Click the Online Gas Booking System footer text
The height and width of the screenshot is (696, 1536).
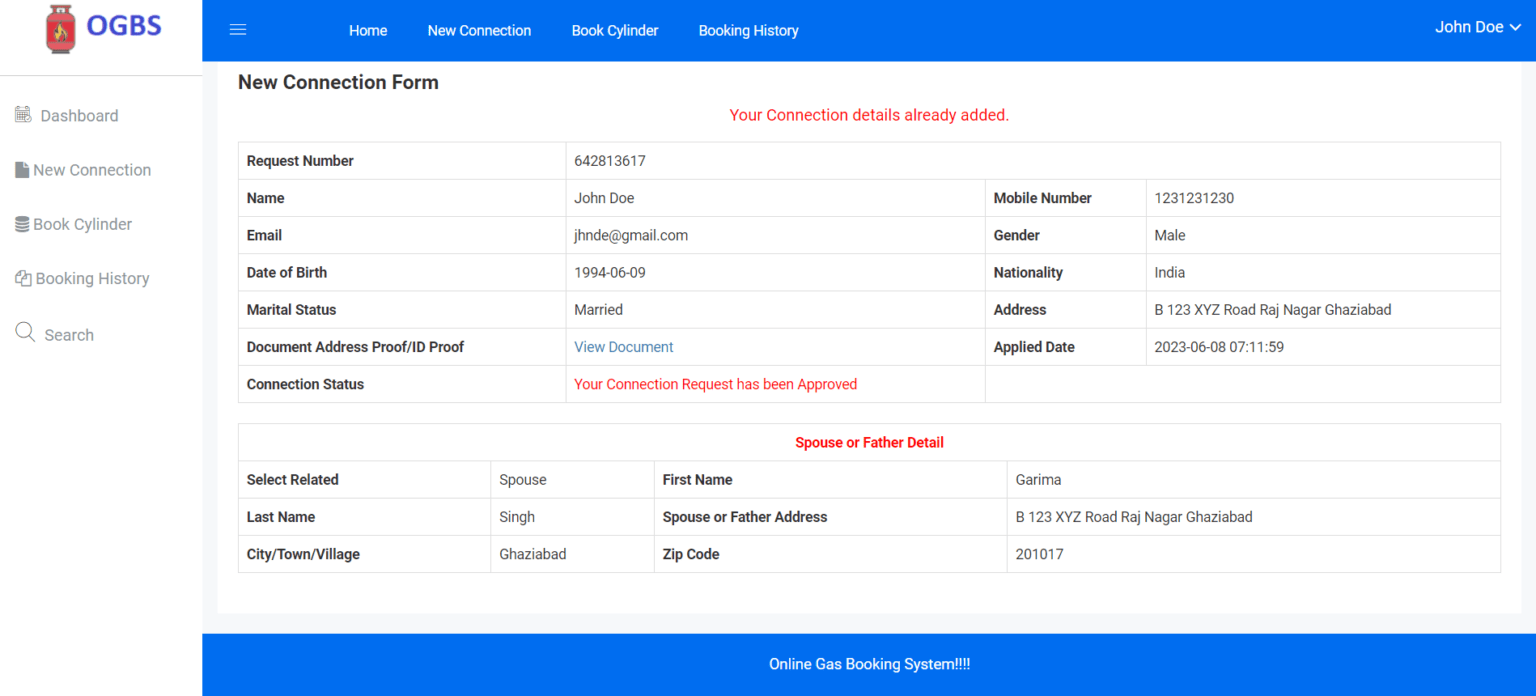point(868,664)
